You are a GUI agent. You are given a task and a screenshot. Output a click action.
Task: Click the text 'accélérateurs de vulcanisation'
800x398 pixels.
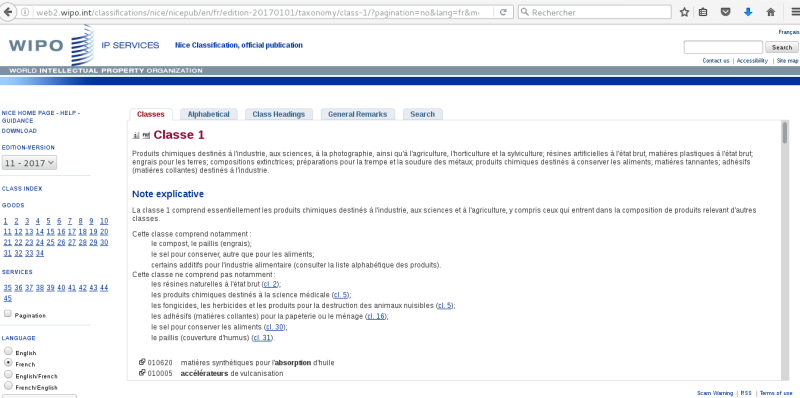pos(232,374)
